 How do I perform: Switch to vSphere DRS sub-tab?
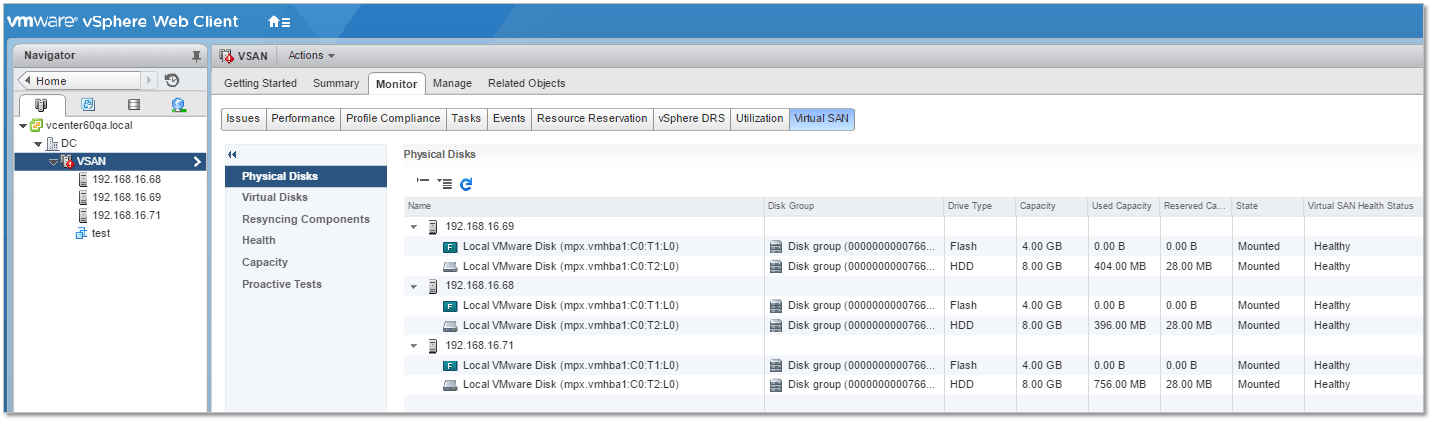691,119
